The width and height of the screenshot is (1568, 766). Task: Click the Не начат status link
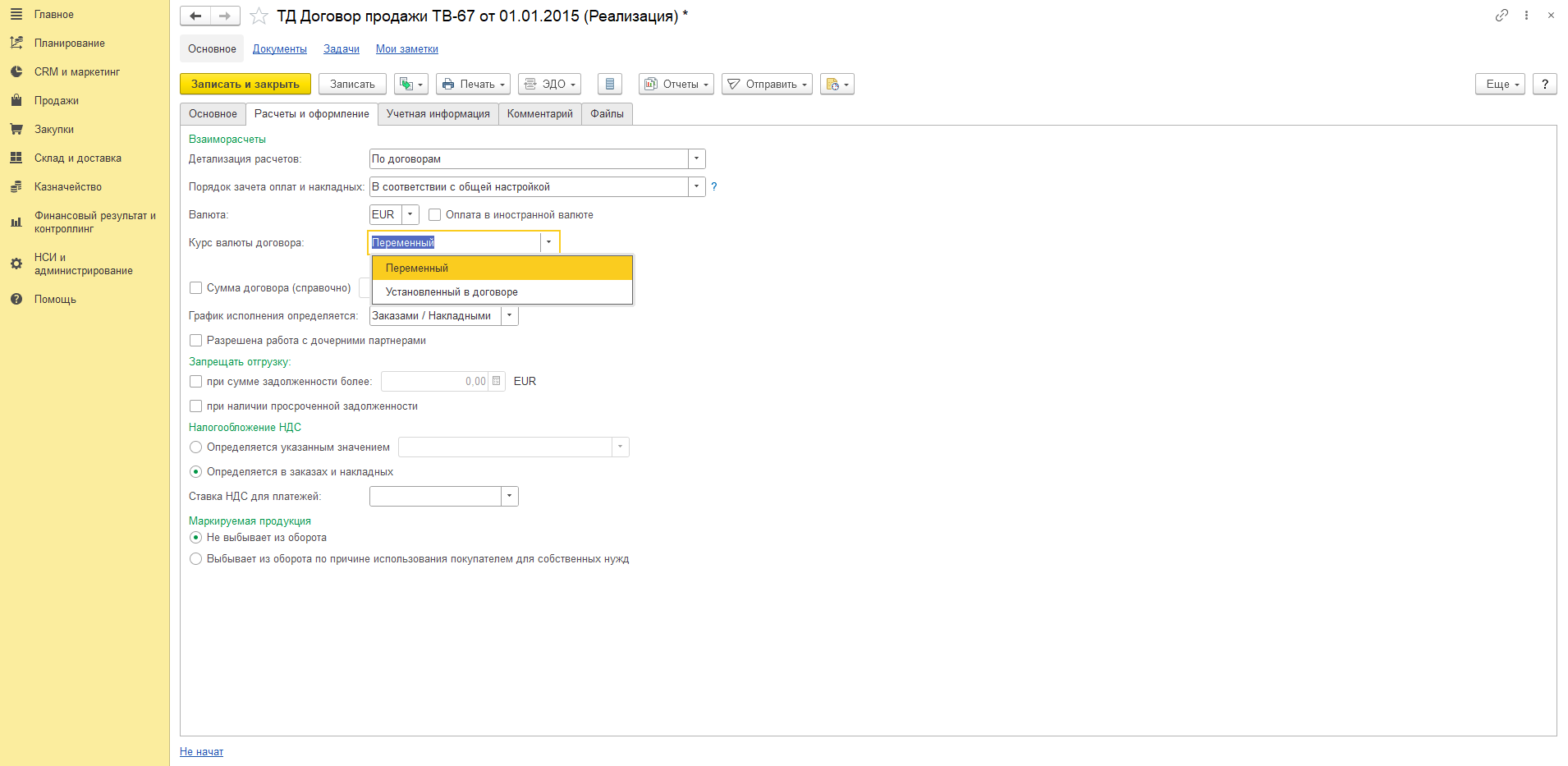202,752
